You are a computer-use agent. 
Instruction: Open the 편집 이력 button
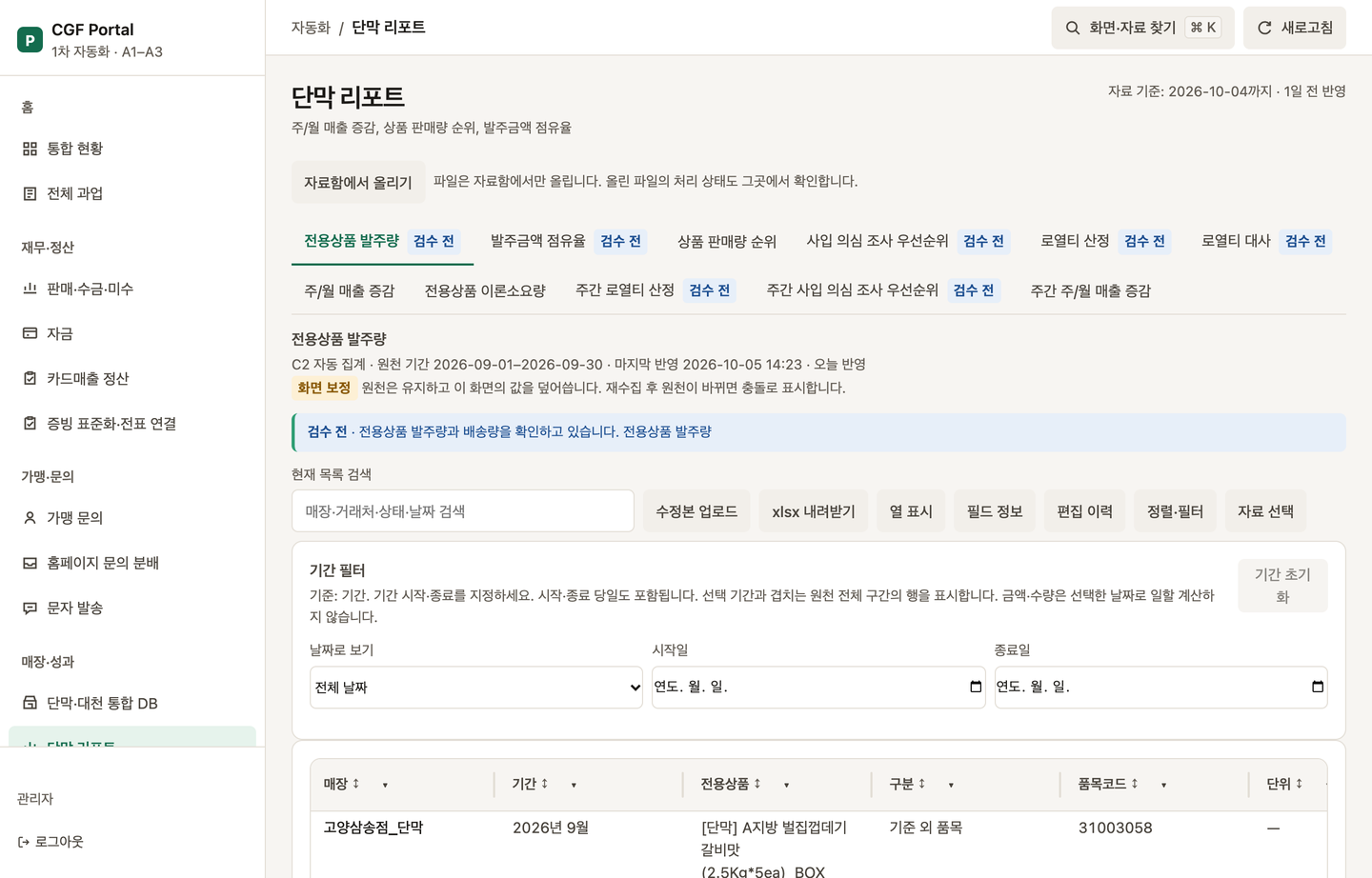tap(1085, 511)
